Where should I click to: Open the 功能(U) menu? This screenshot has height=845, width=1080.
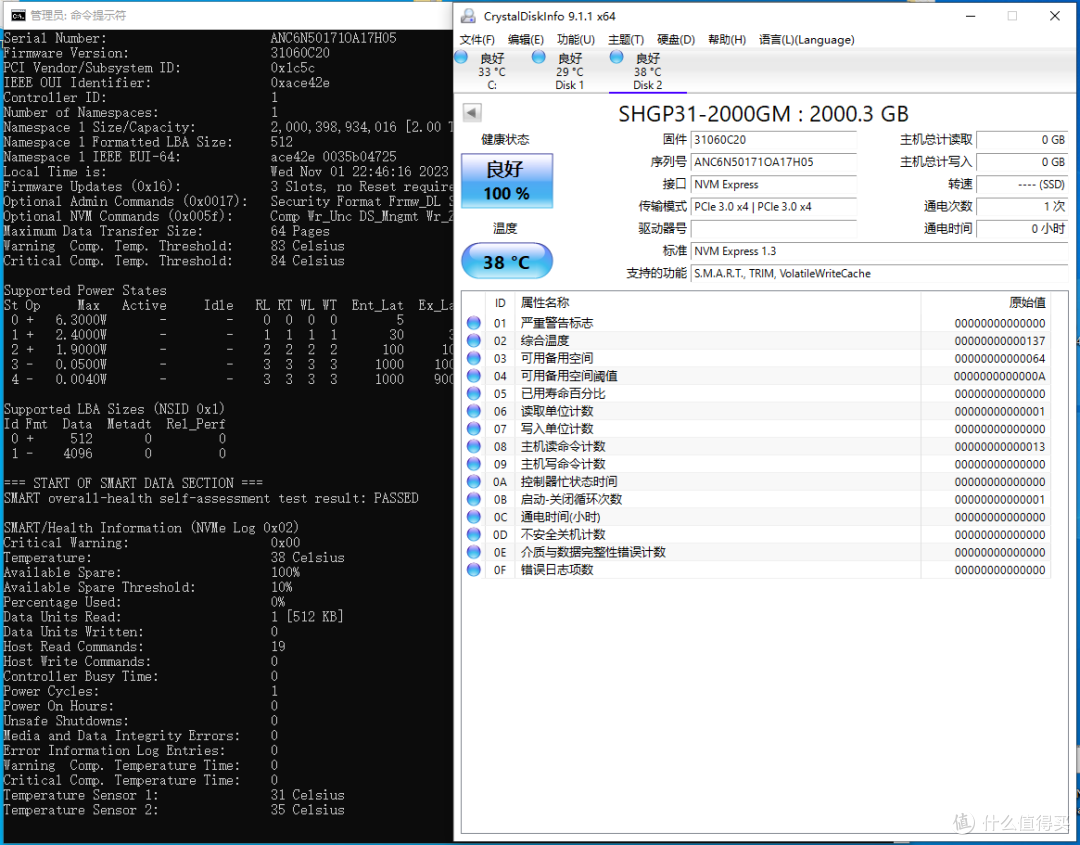pyautogui.click(x=575, y=40)
